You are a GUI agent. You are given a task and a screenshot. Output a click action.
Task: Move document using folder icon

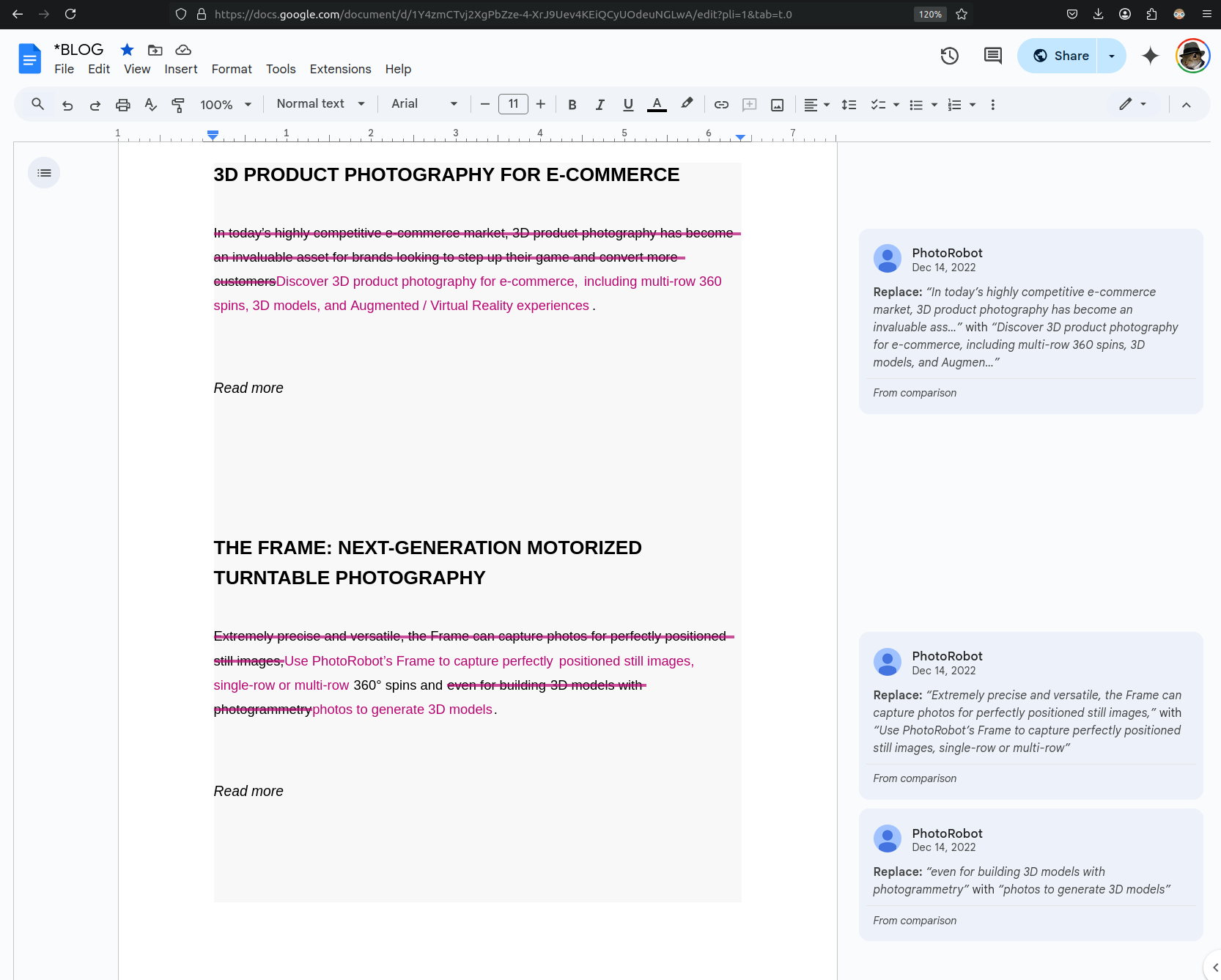click(x=155, y=50)
